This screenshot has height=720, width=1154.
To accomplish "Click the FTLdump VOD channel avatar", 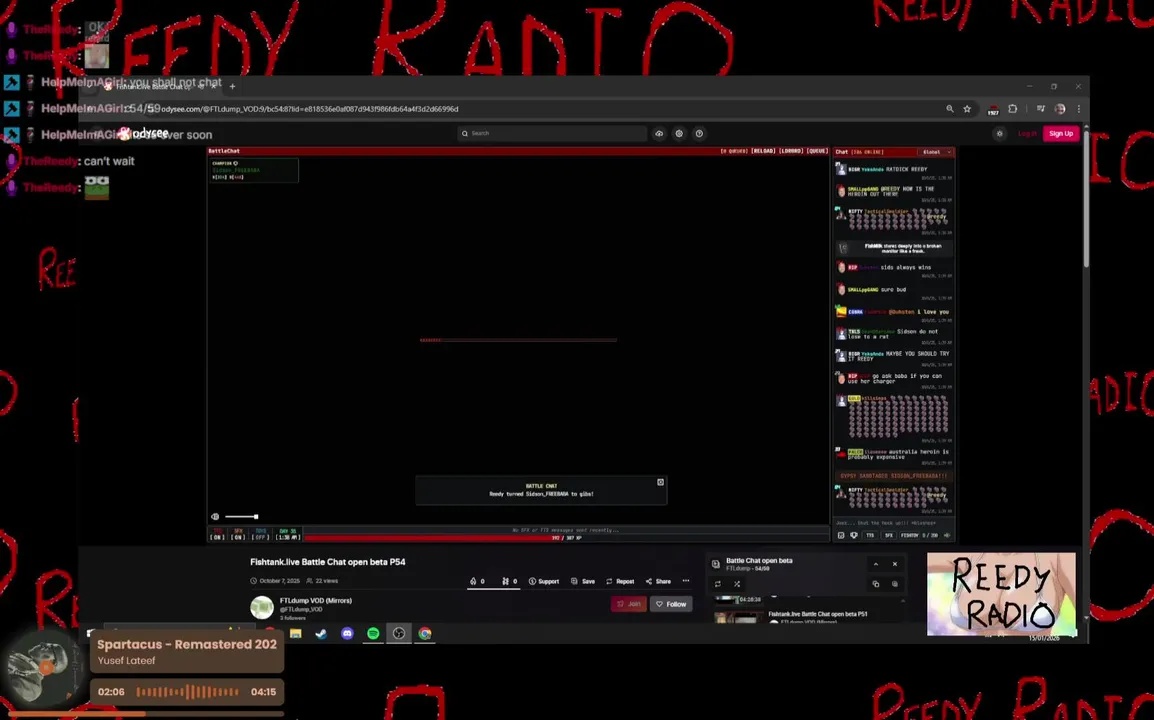I will (x=262, y=607).
